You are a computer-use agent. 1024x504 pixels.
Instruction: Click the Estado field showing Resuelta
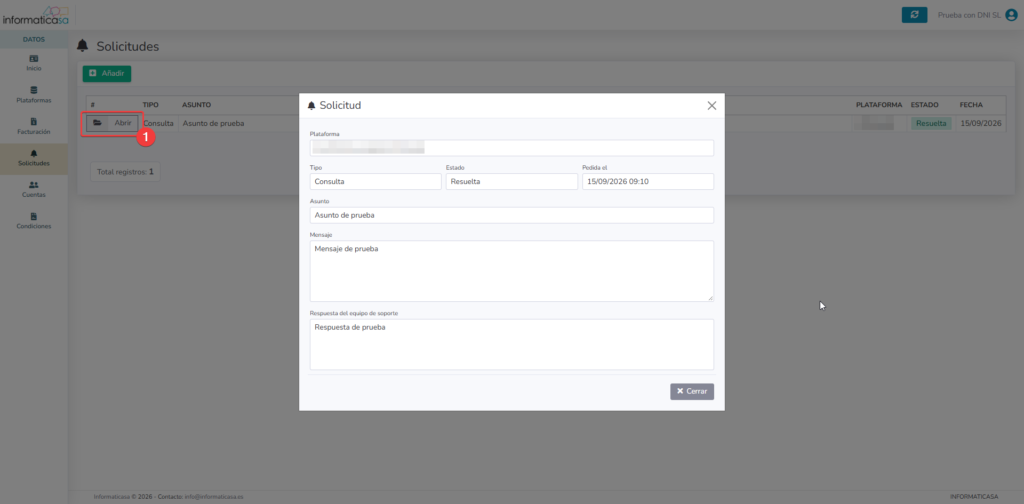point(511,181)
